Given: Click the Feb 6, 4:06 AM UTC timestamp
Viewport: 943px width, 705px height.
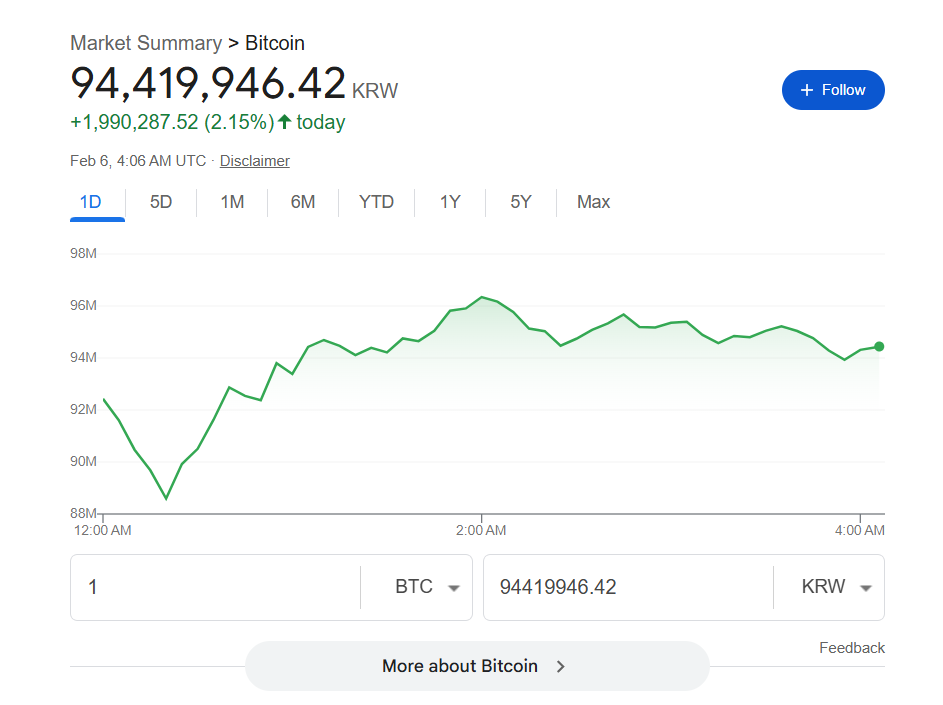Looking at the screenshot, I should click(x=138, y=161).
